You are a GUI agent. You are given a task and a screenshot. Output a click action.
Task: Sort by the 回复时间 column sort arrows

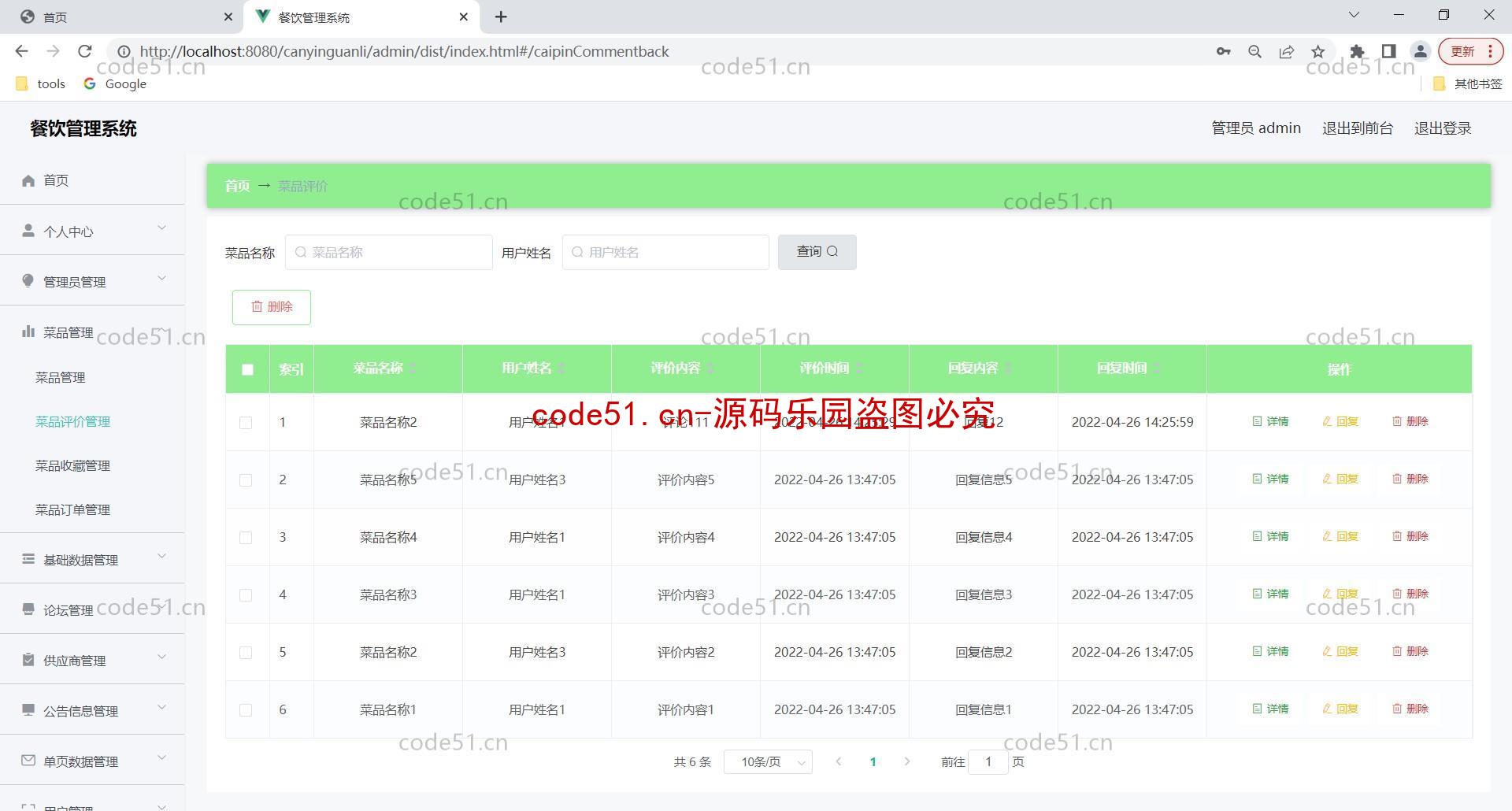[1156, 368]
